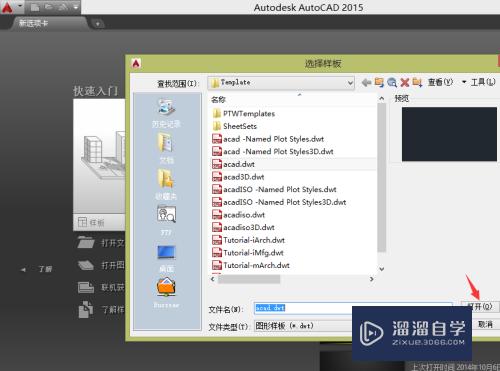Viewport: 500px width, 371px height.
Task: Click the 了解 left arrow on start page
Action: coord(23,269)
